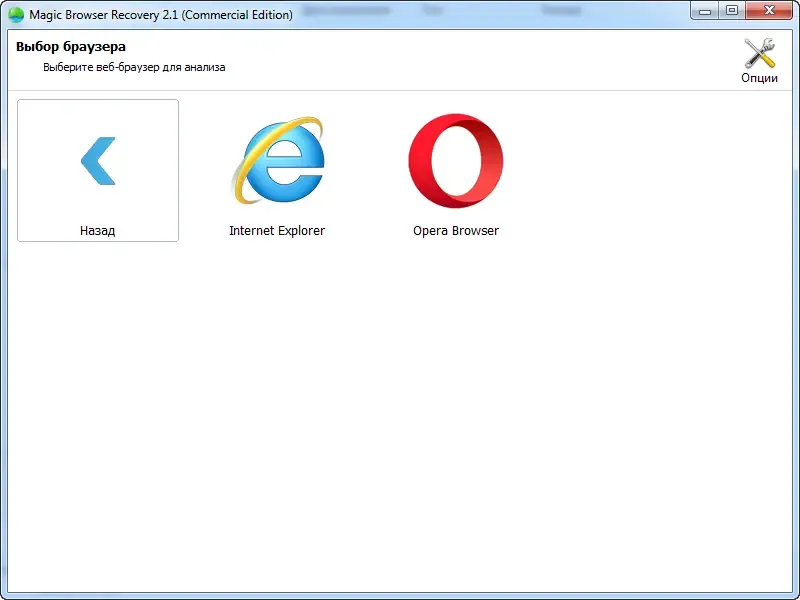The image size is (800, 600).
Task: Choose the Opera Browser icon
Action: pyautogui.click(x=456, y=161)
